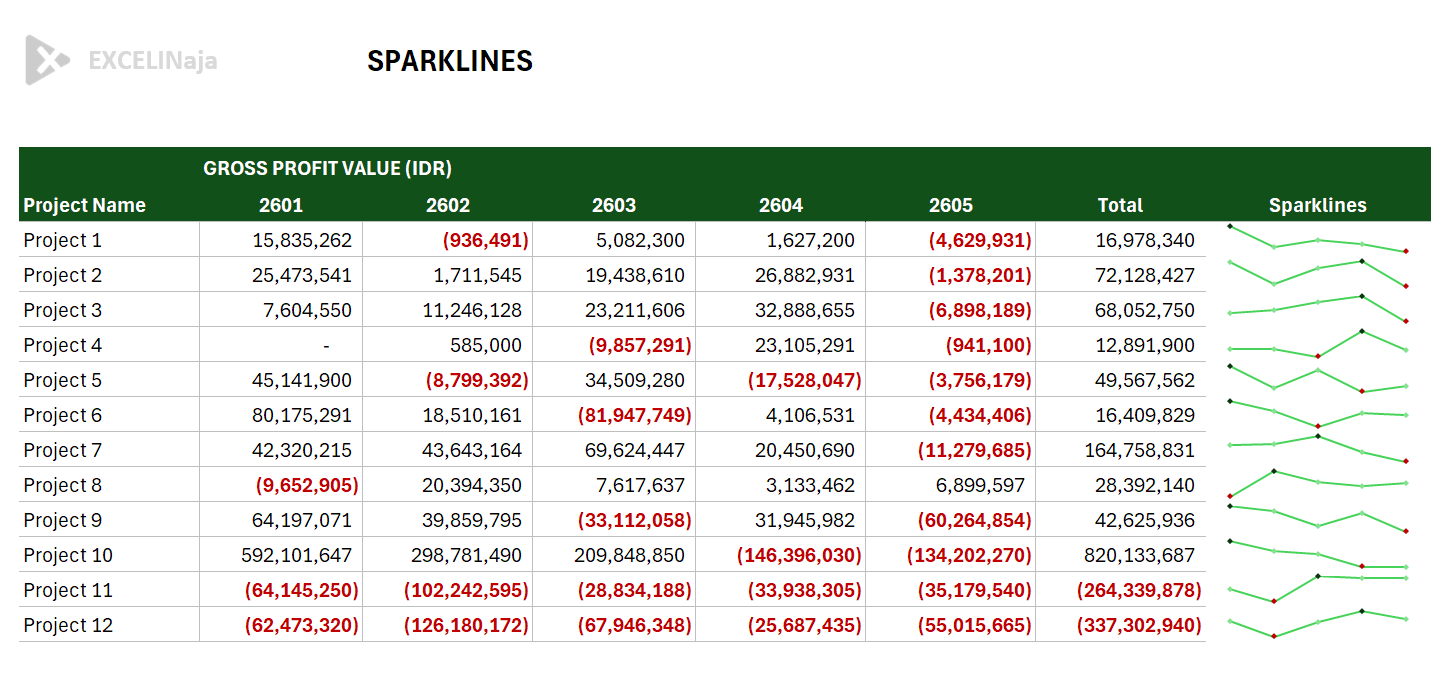Click the 2601 column header
This screenshot has width=1448, height=676.
(x=281, y=205)
